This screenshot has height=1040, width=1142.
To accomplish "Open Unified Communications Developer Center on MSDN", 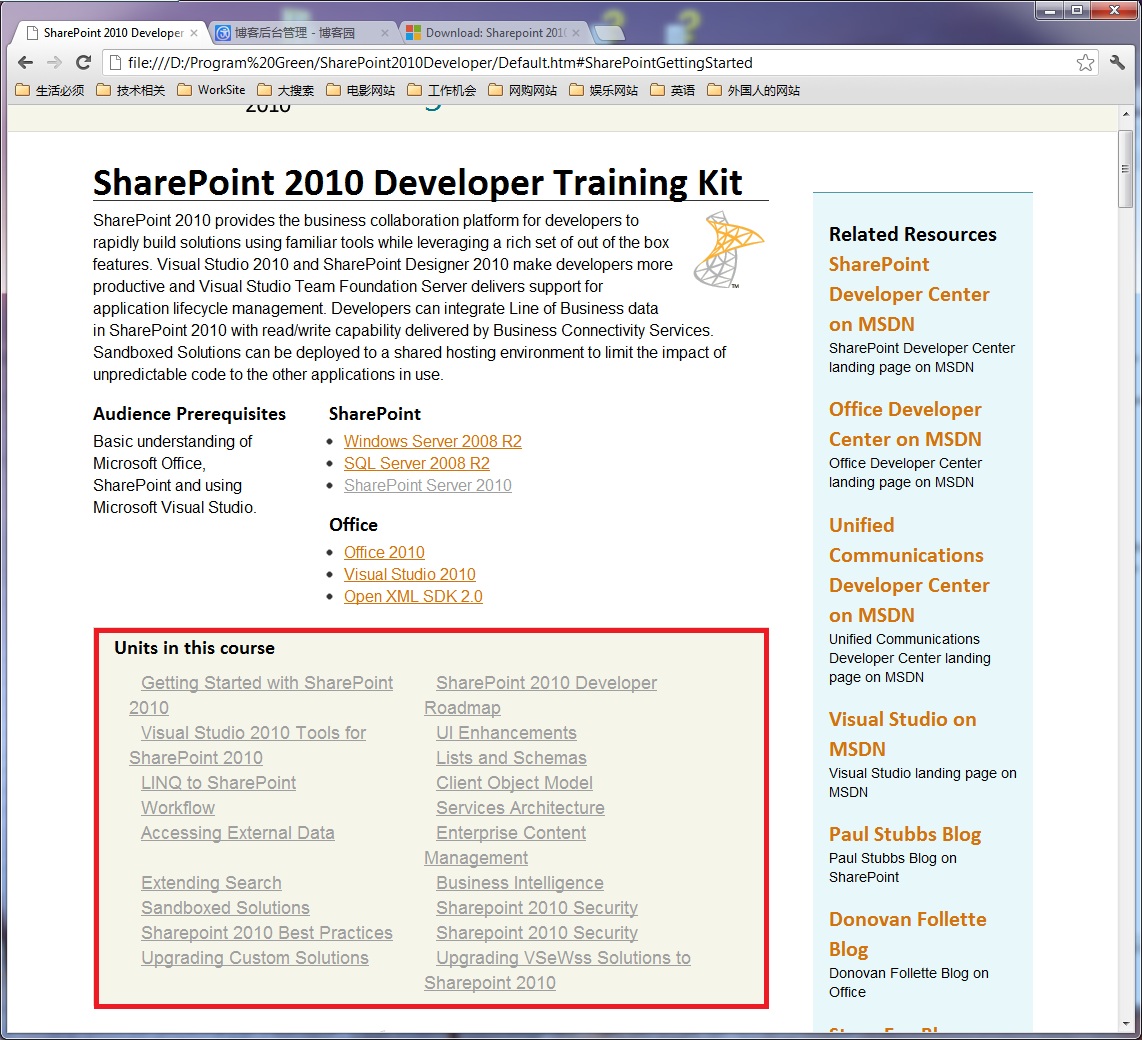I will coord(909,570).
